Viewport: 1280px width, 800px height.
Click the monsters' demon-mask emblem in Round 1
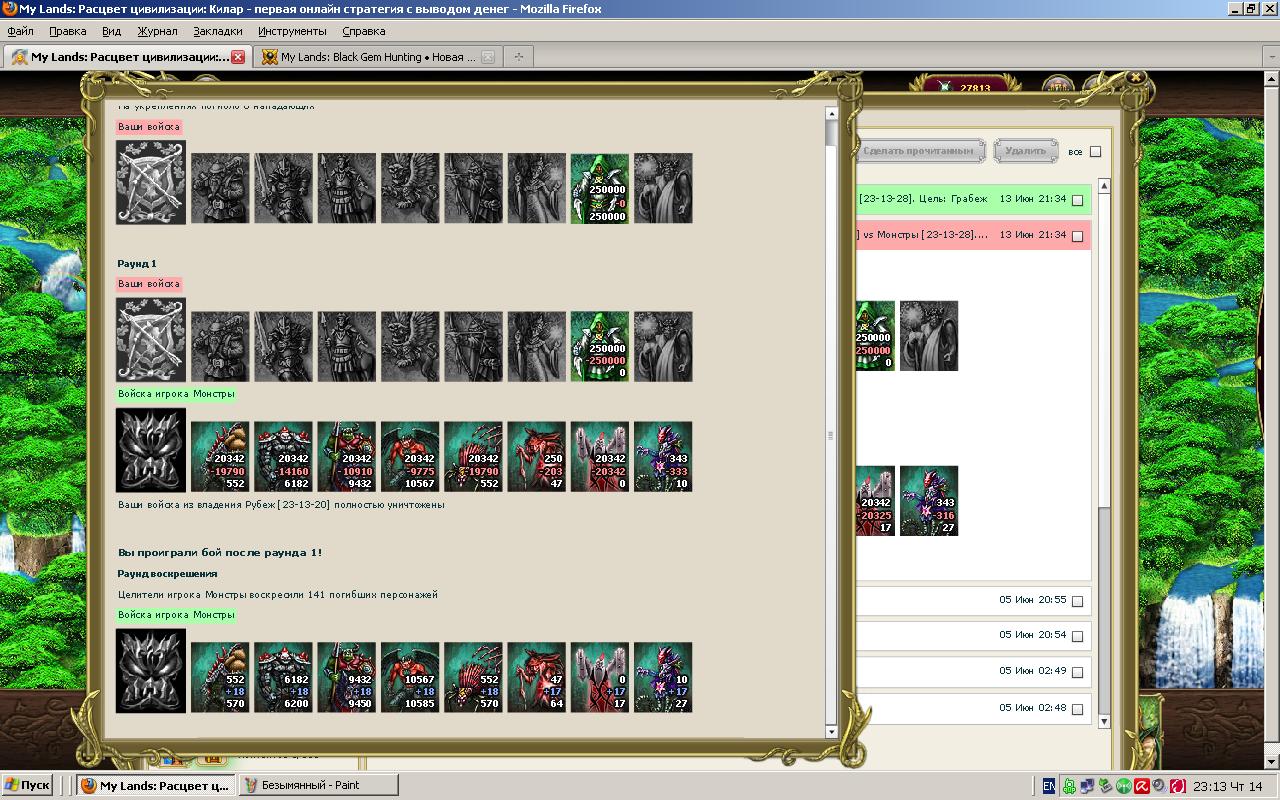click(x=151, y=450)
